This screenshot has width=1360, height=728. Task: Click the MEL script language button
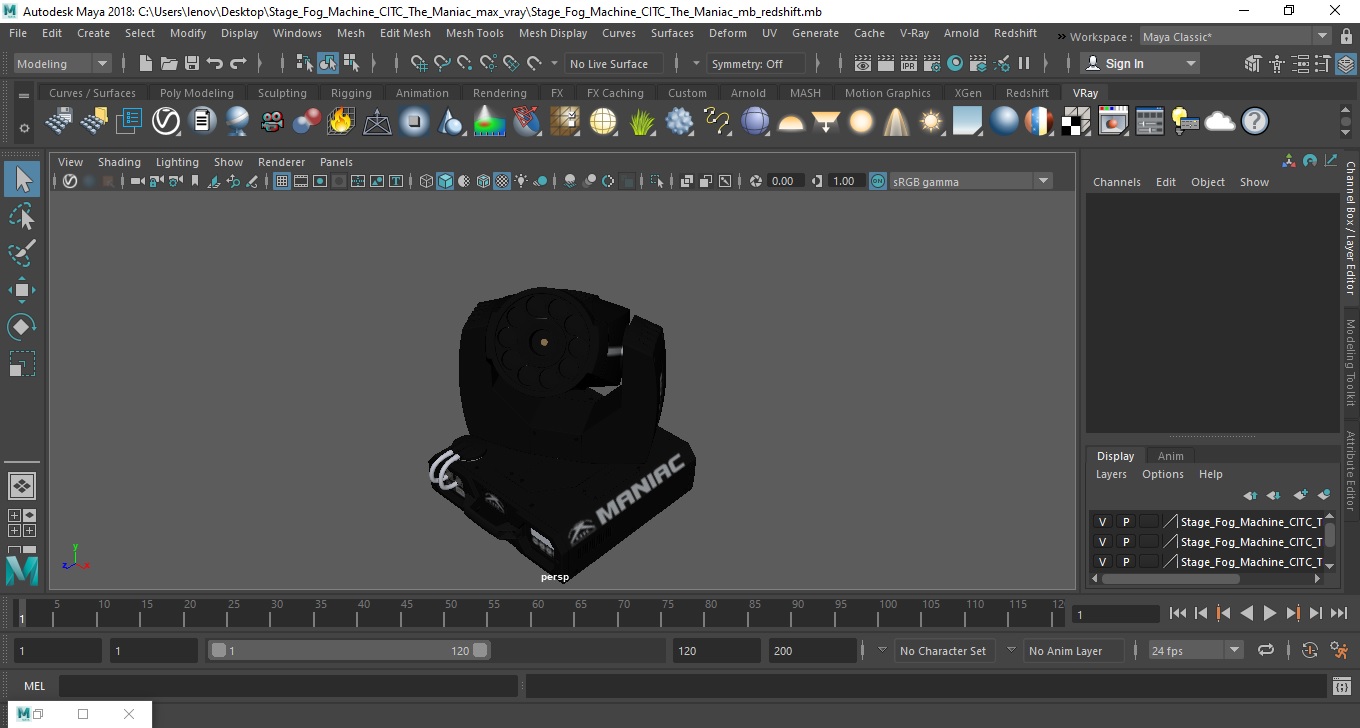pyautogui.click(x=34, y=686)
